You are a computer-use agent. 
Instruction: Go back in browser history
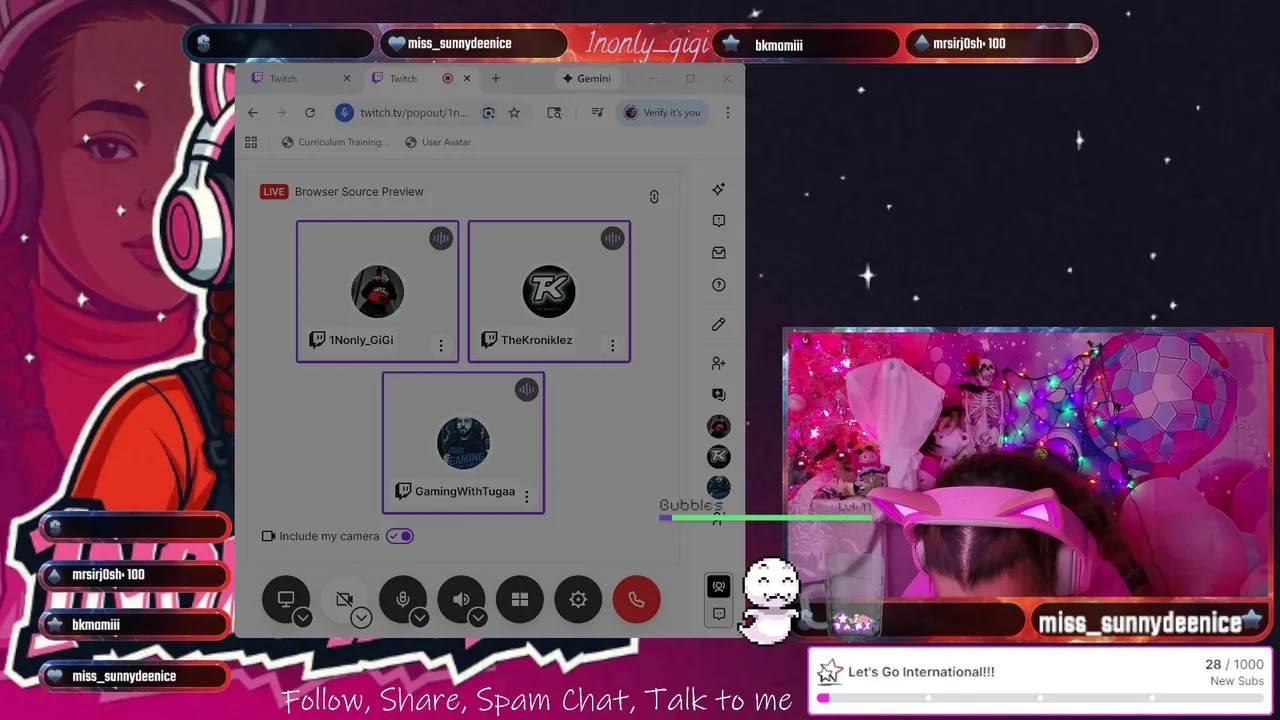tap(253, 113)
